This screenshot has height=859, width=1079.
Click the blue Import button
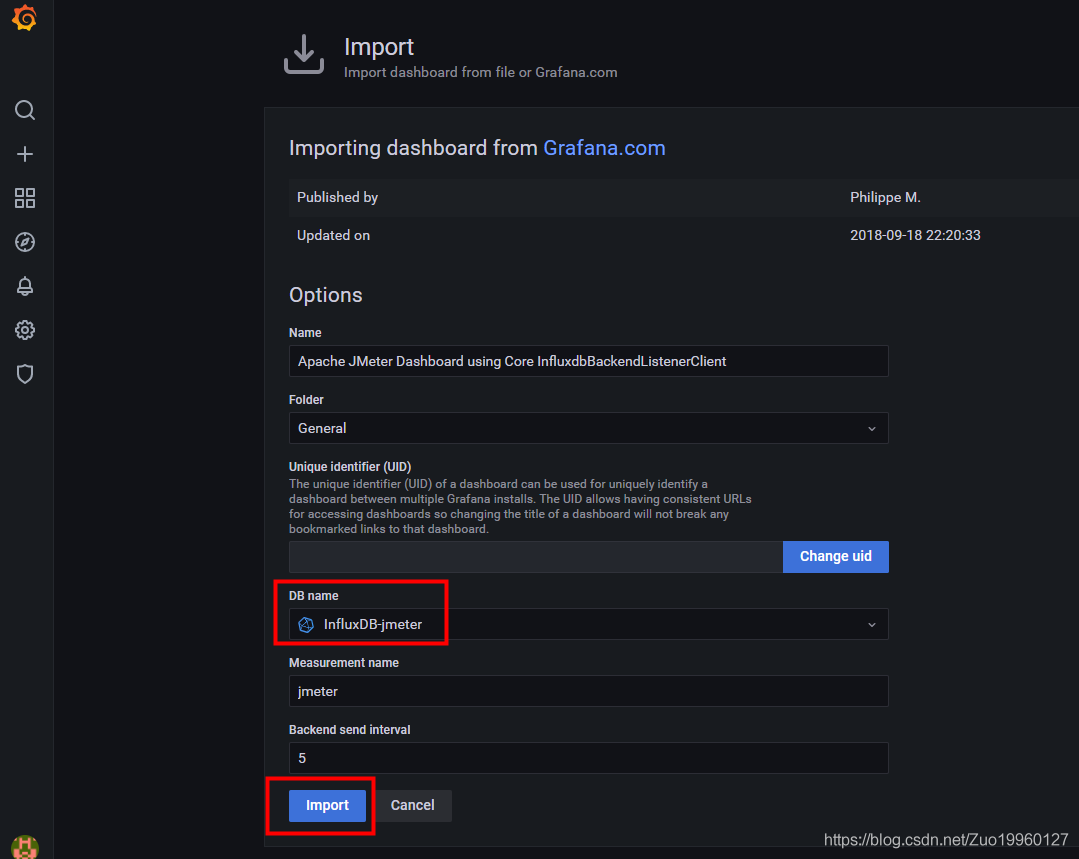click(328, 805)
